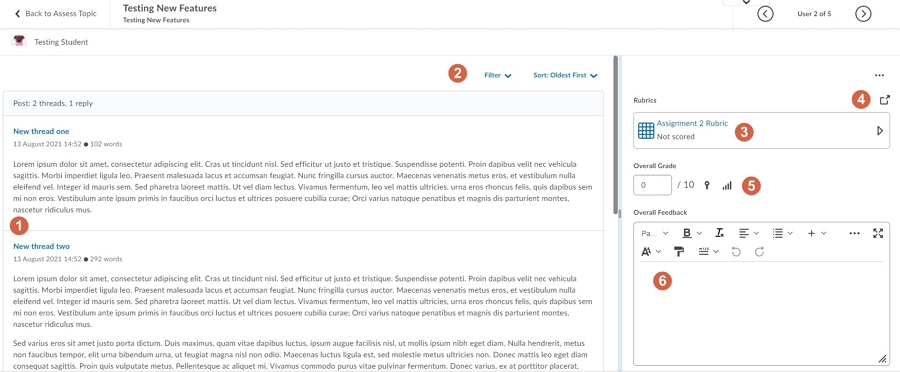This screenshot has width=900, height=372.
Task: Click the Post: 2 threads, 1 reply summary
Action: (53, 104)
